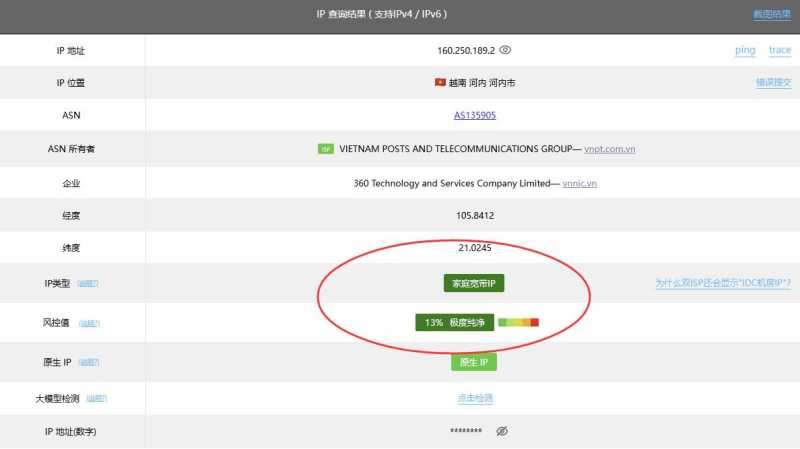Open the IDC机房IP explanation link
Screen dimensions: 800x449
[723, 284]
